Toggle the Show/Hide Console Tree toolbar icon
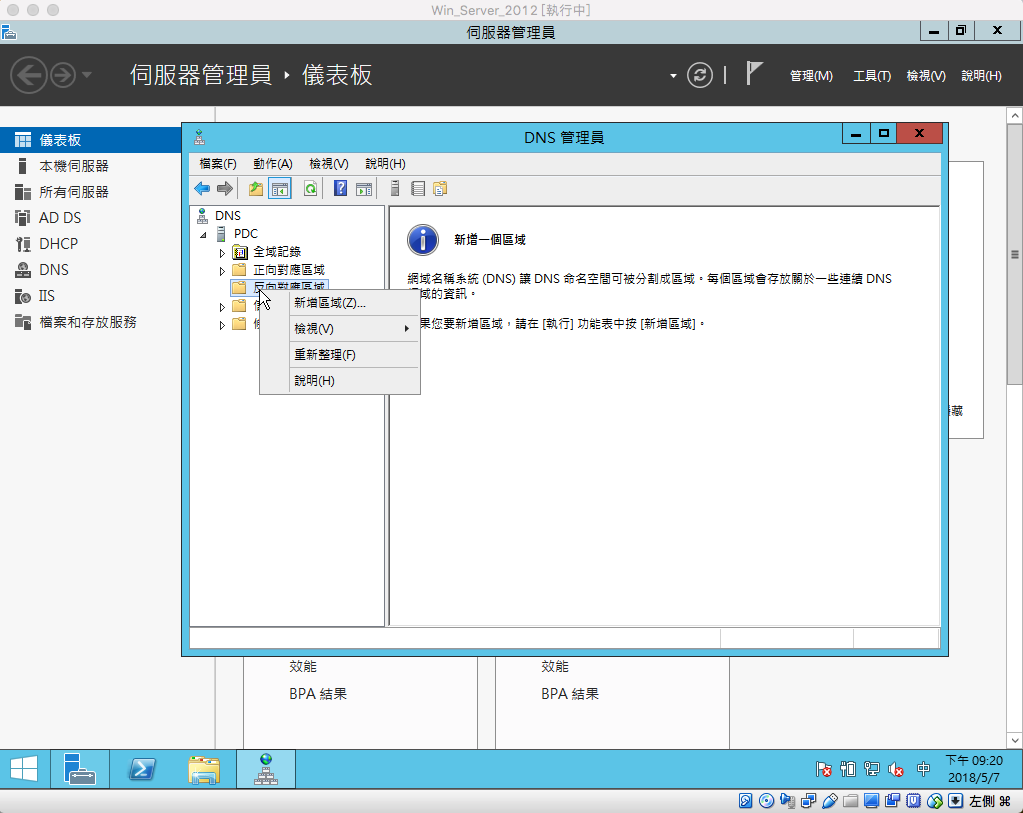Screen dimensions: 1023x813 279,189
